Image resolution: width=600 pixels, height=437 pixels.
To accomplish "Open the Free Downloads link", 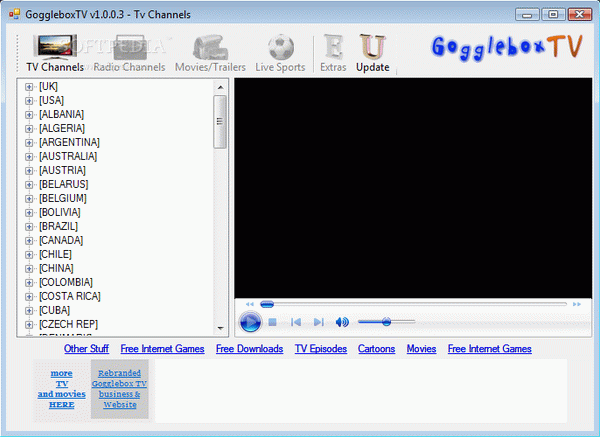I will click(x=249, y=349).
